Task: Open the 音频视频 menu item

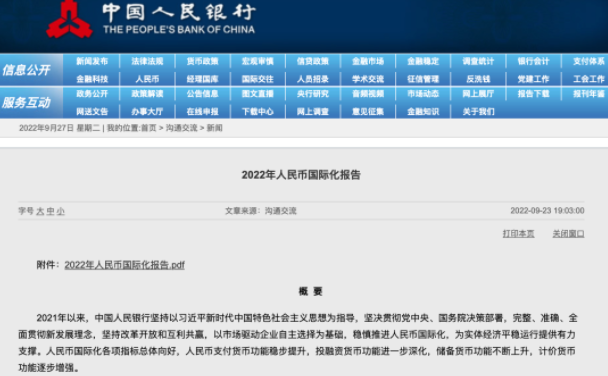Action: click(x=368, y=94)
